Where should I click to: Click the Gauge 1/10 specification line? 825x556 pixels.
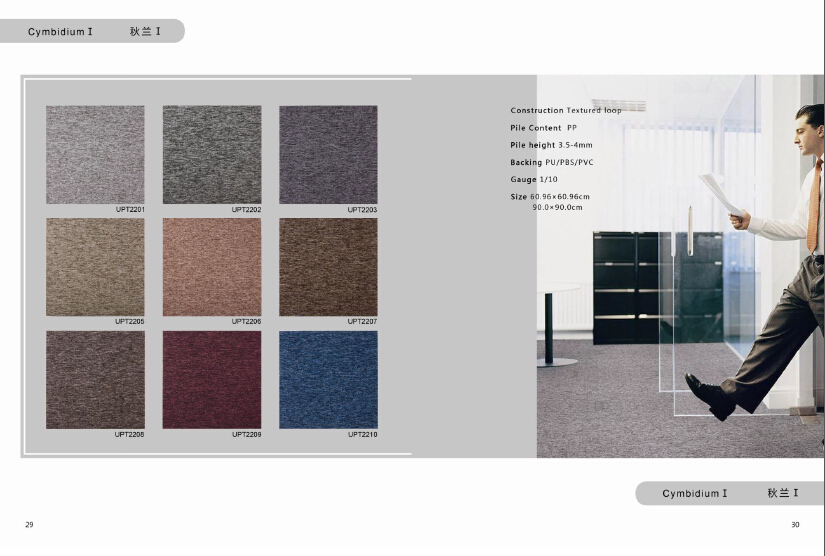(537, 179)
